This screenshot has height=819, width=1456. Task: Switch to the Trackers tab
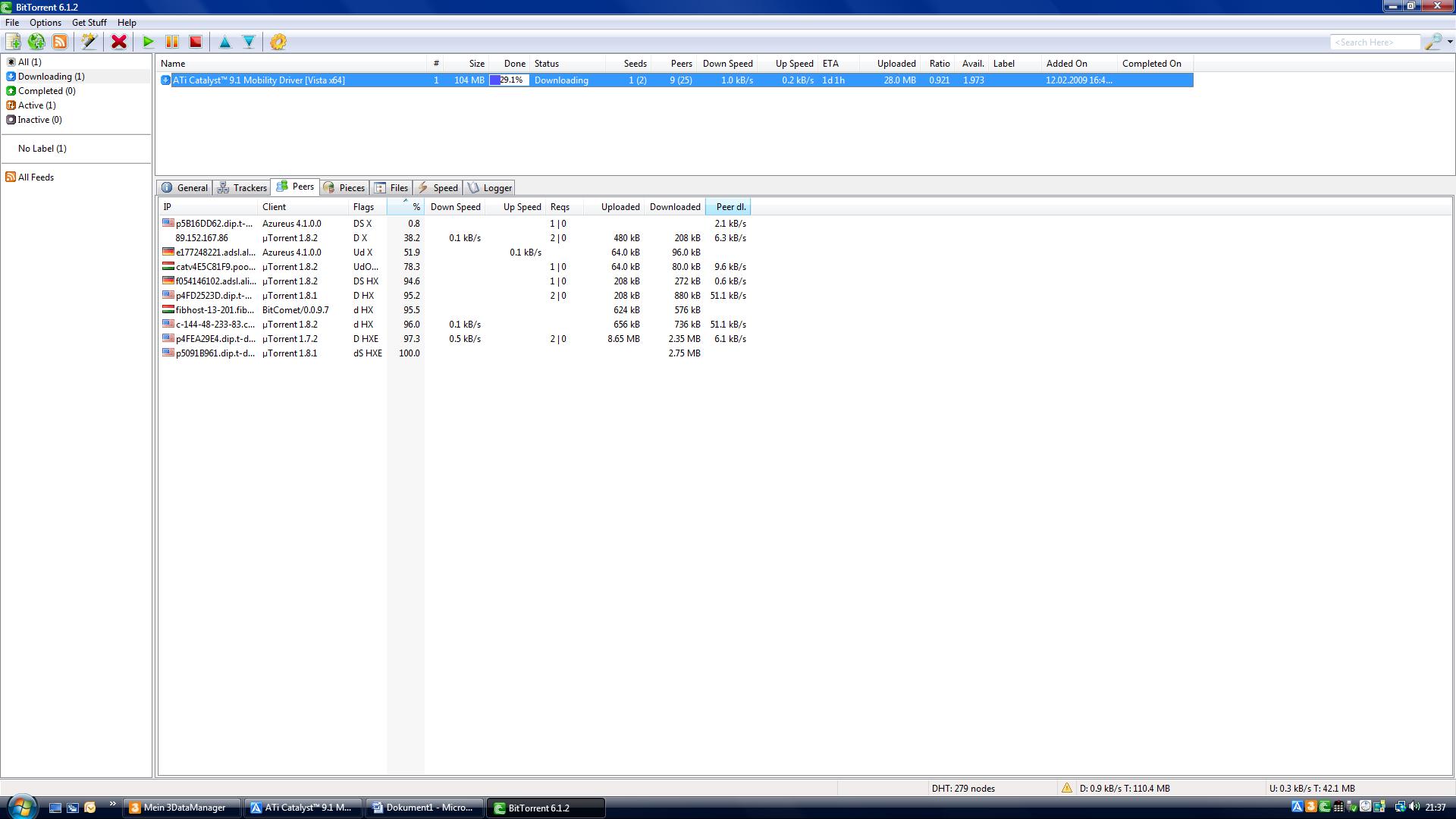click(243, 188)
